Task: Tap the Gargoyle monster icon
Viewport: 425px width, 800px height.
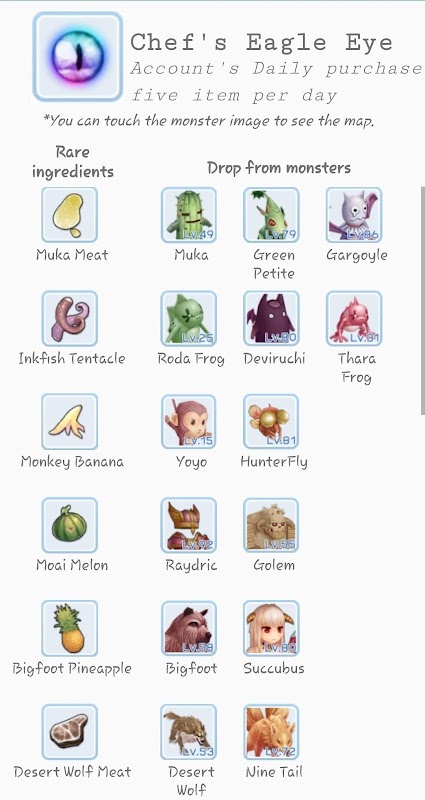Action: (354, 215)
